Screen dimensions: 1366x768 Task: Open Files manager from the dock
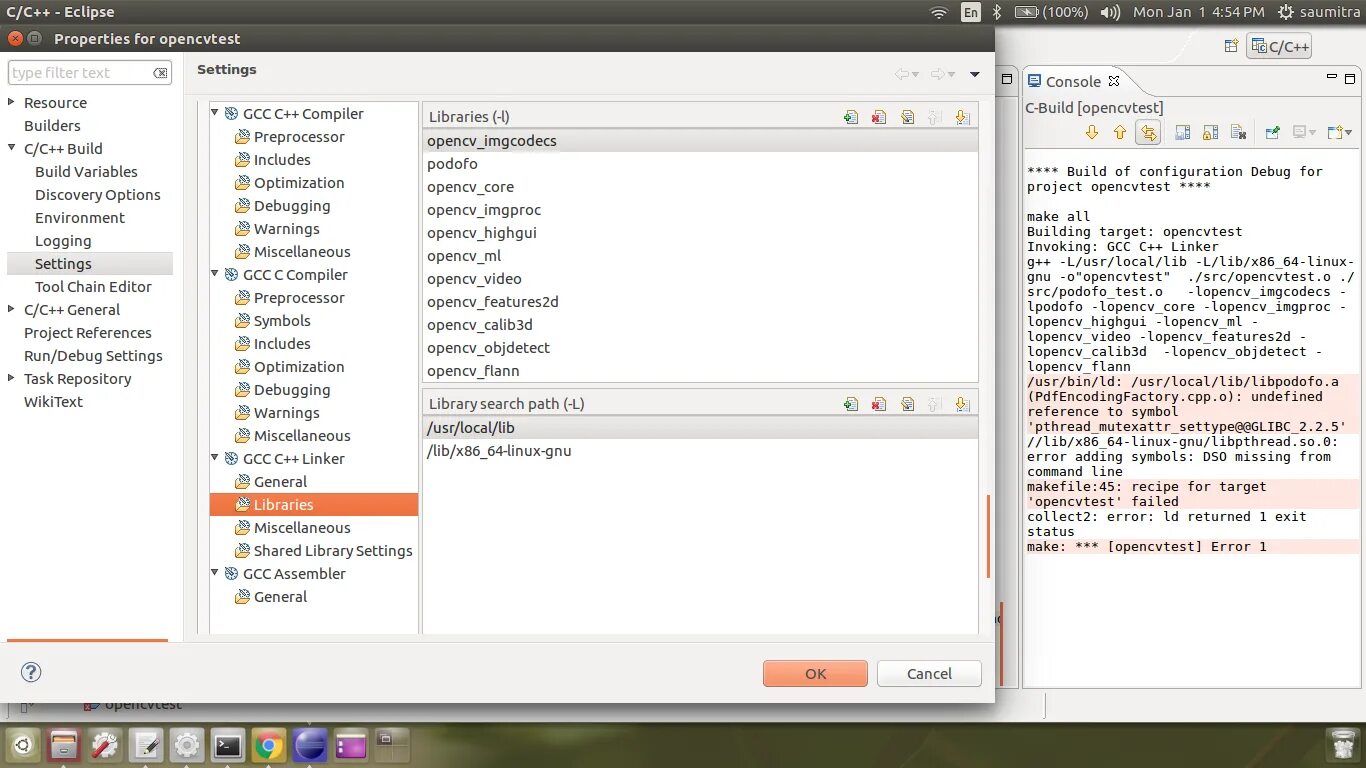[x=64, y=745]
